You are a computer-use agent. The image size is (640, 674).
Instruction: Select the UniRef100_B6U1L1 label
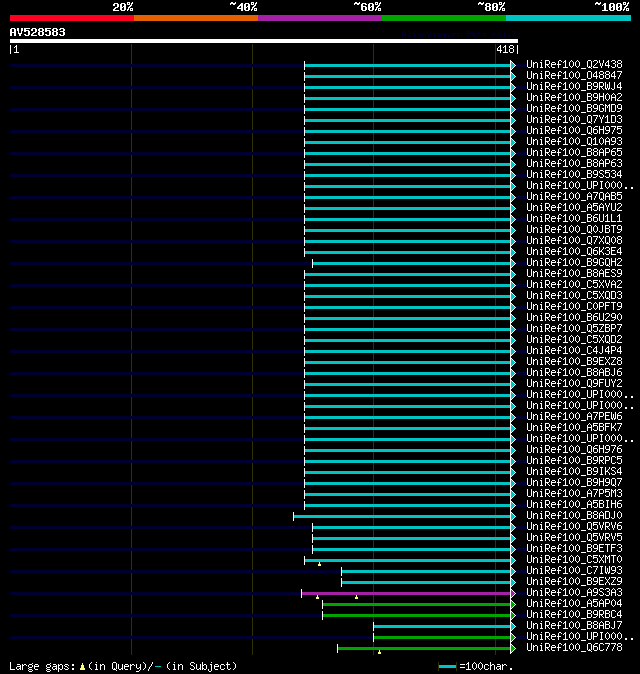pyautogui.click(x=574, y=218)
